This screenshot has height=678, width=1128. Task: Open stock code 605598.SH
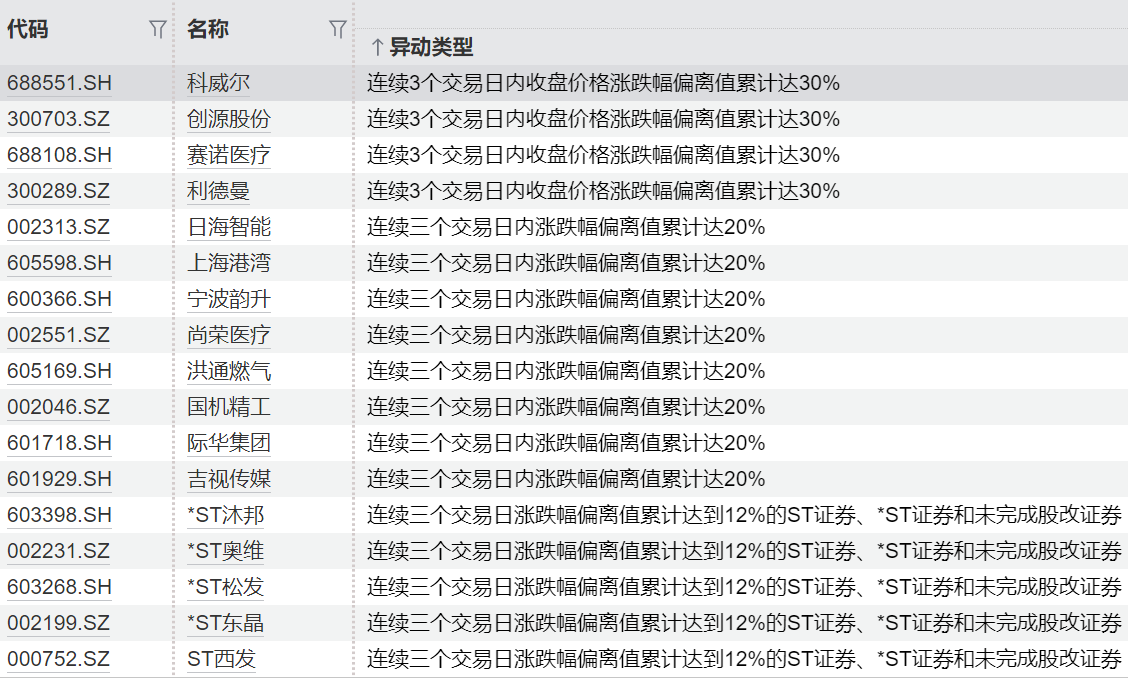59,263
